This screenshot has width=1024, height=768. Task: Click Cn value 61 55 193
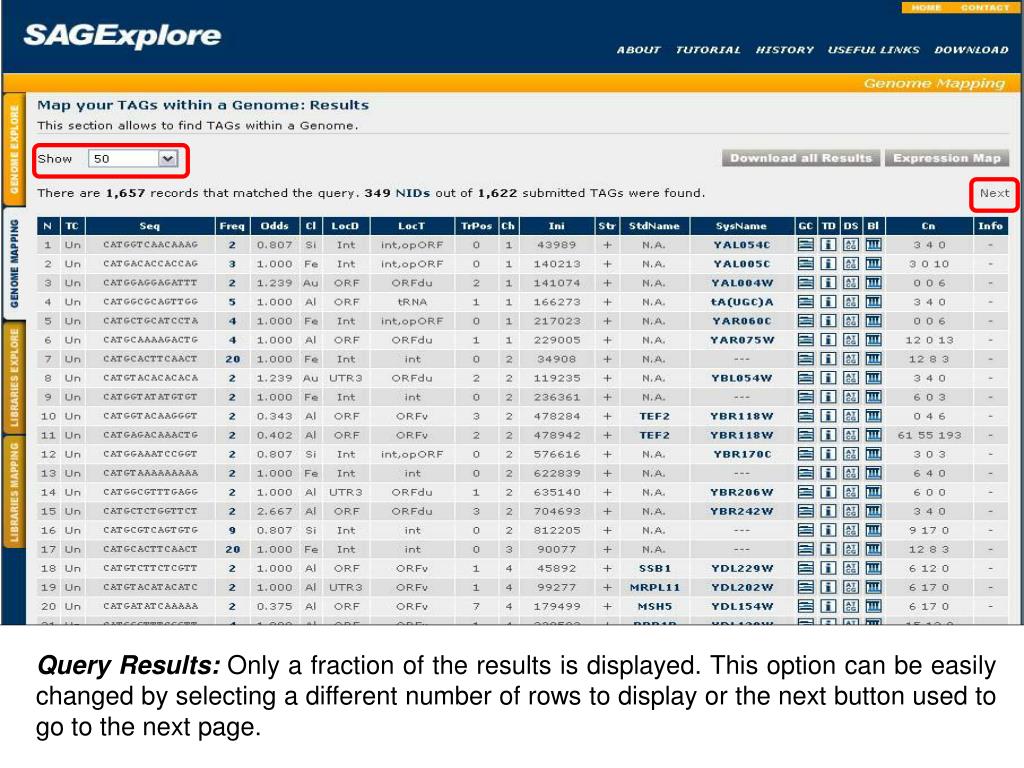[929, 435]
